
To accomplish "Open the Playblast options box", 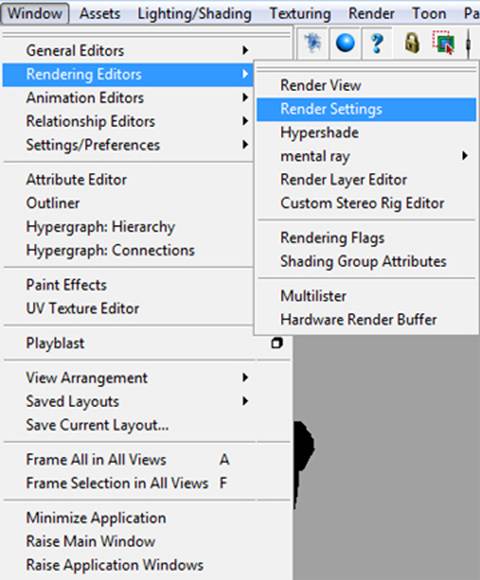I will (277, 343).
